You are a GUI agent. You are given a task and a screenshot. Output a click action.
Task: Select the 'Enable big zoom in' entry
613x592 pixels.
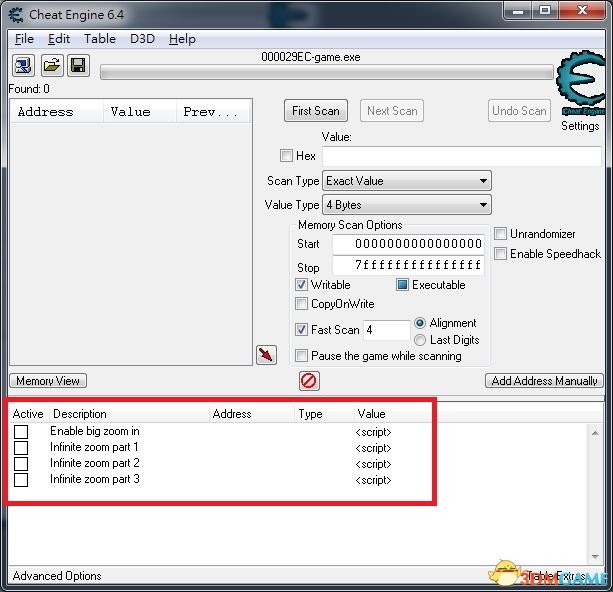pos(95,431)
